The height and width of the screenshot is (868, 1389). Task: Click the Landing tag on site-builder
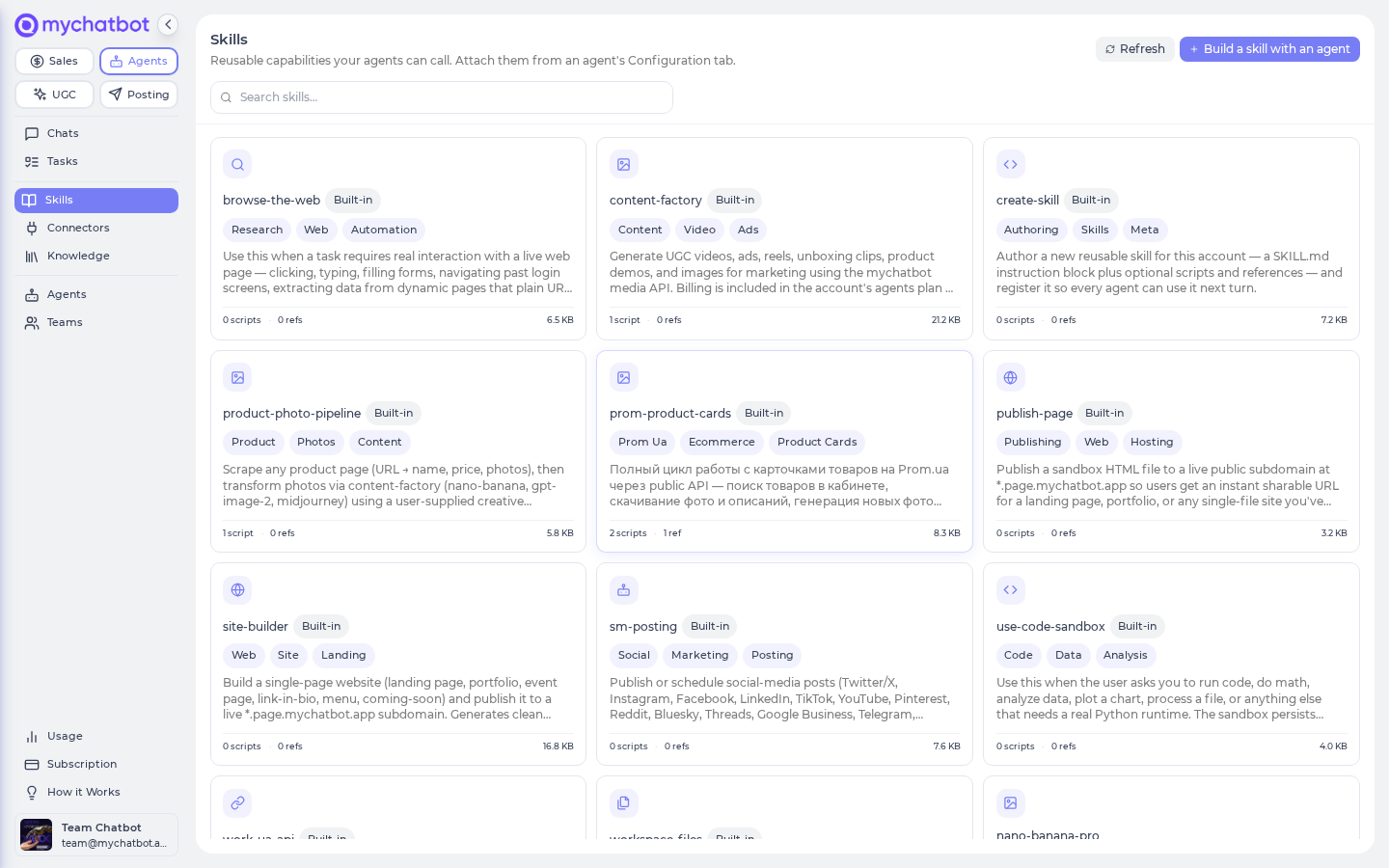pos(343,656)
